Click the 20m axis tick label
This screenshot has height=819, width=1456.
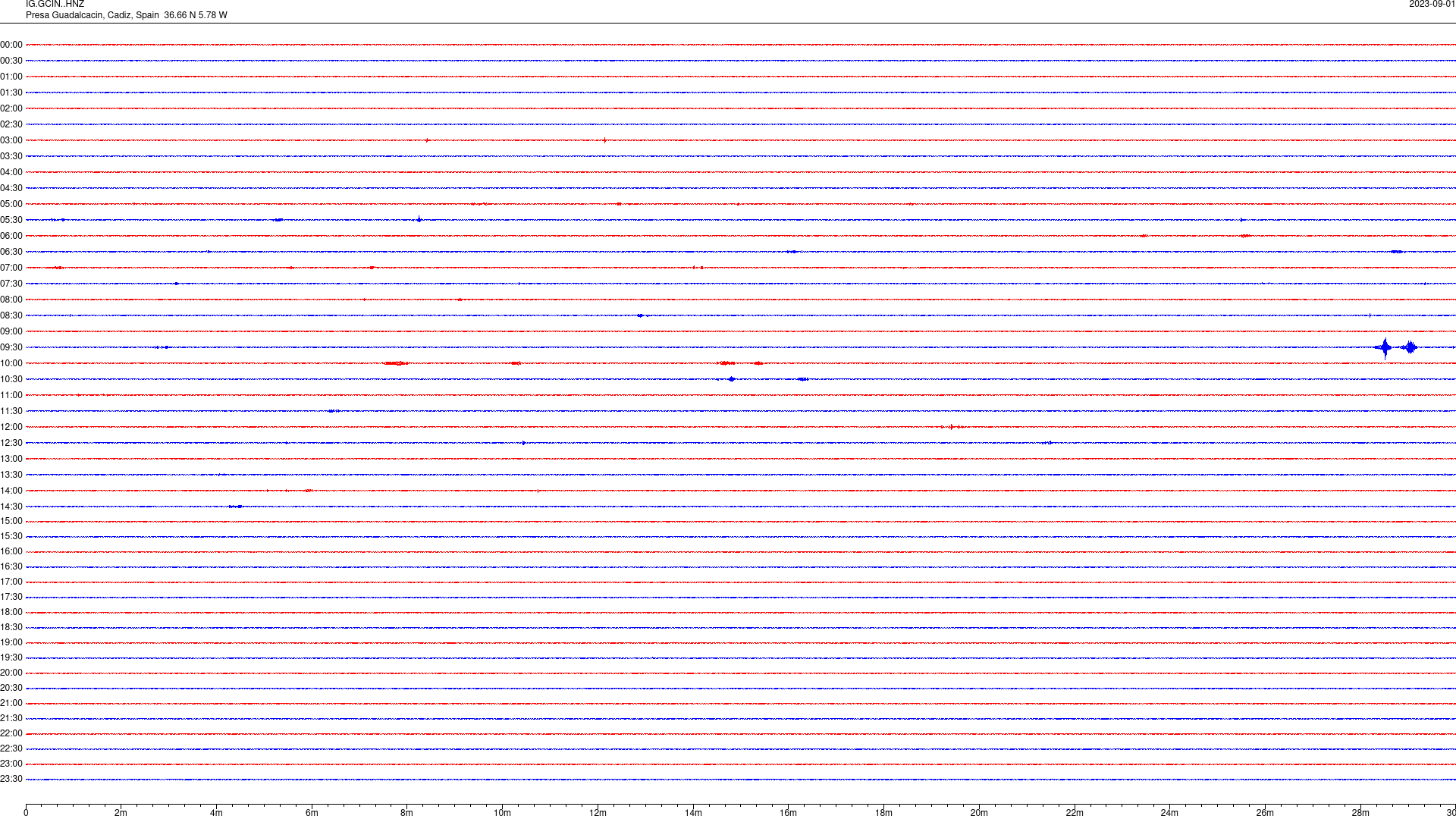pos(979,813)
